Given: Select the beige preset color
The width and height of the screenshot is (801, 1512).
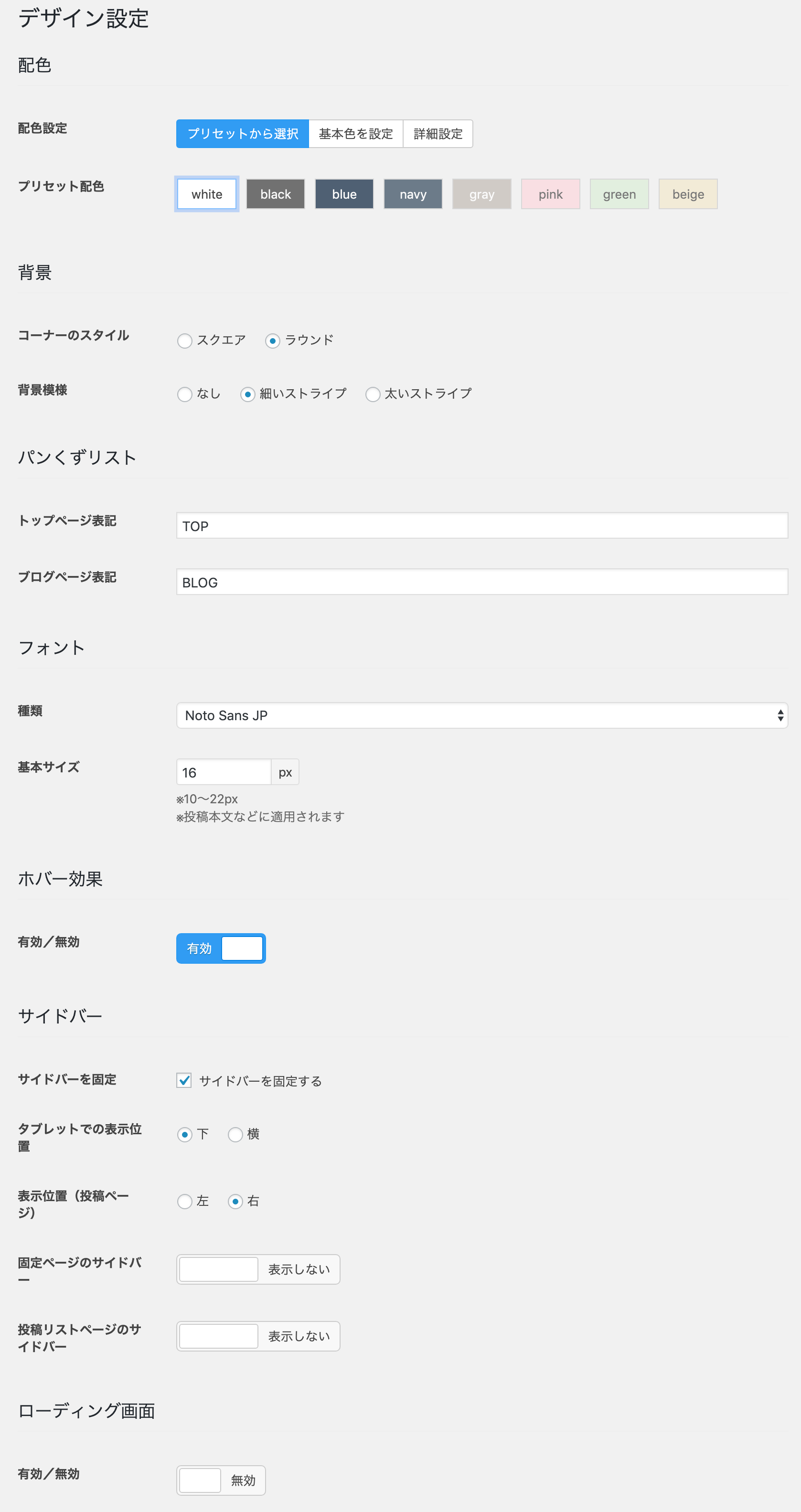Looking at the screenshot, I should coord(688,194).
